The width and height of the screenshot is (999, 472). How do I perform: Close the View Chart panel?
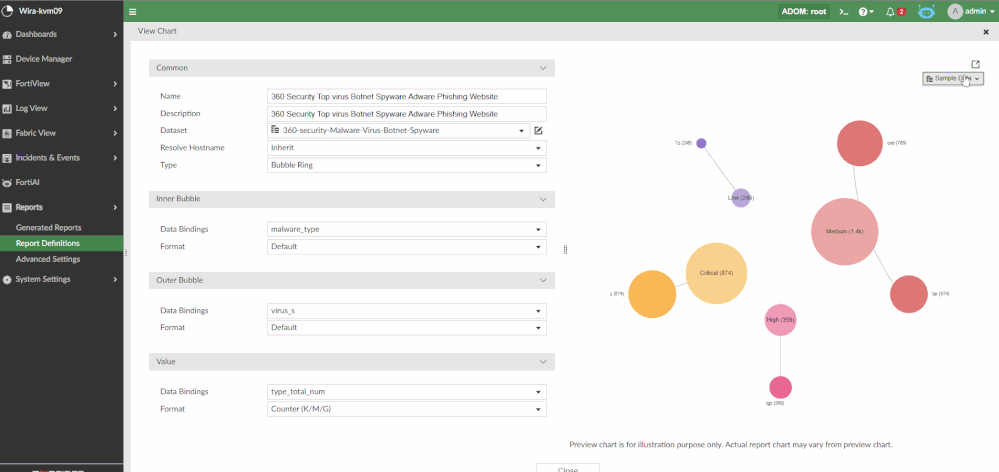click(x=986, y=32)
